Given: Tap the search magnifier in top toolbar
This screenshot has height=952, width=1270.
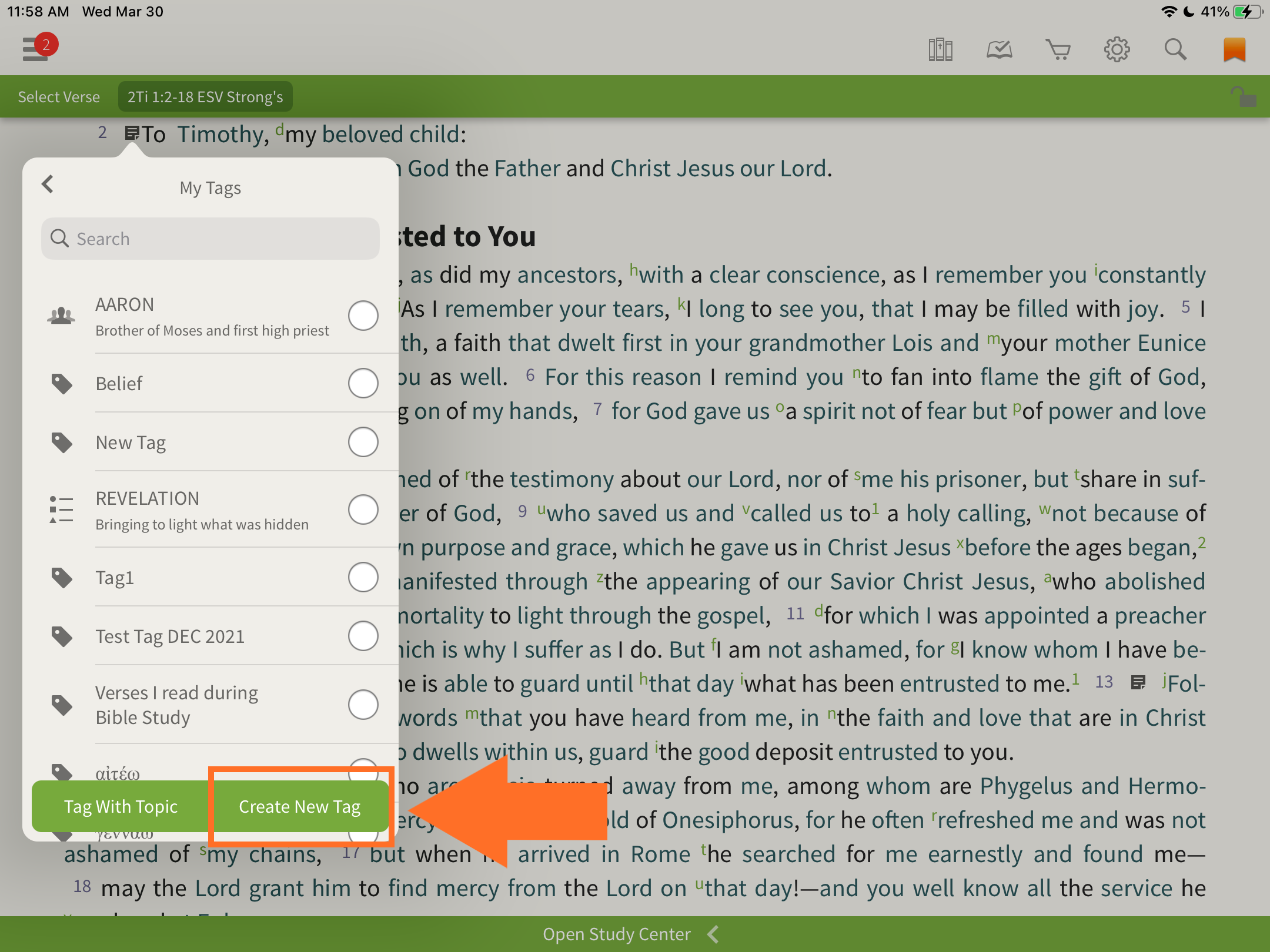Looking at the screenshot, I should click(x=1175, y=50).
